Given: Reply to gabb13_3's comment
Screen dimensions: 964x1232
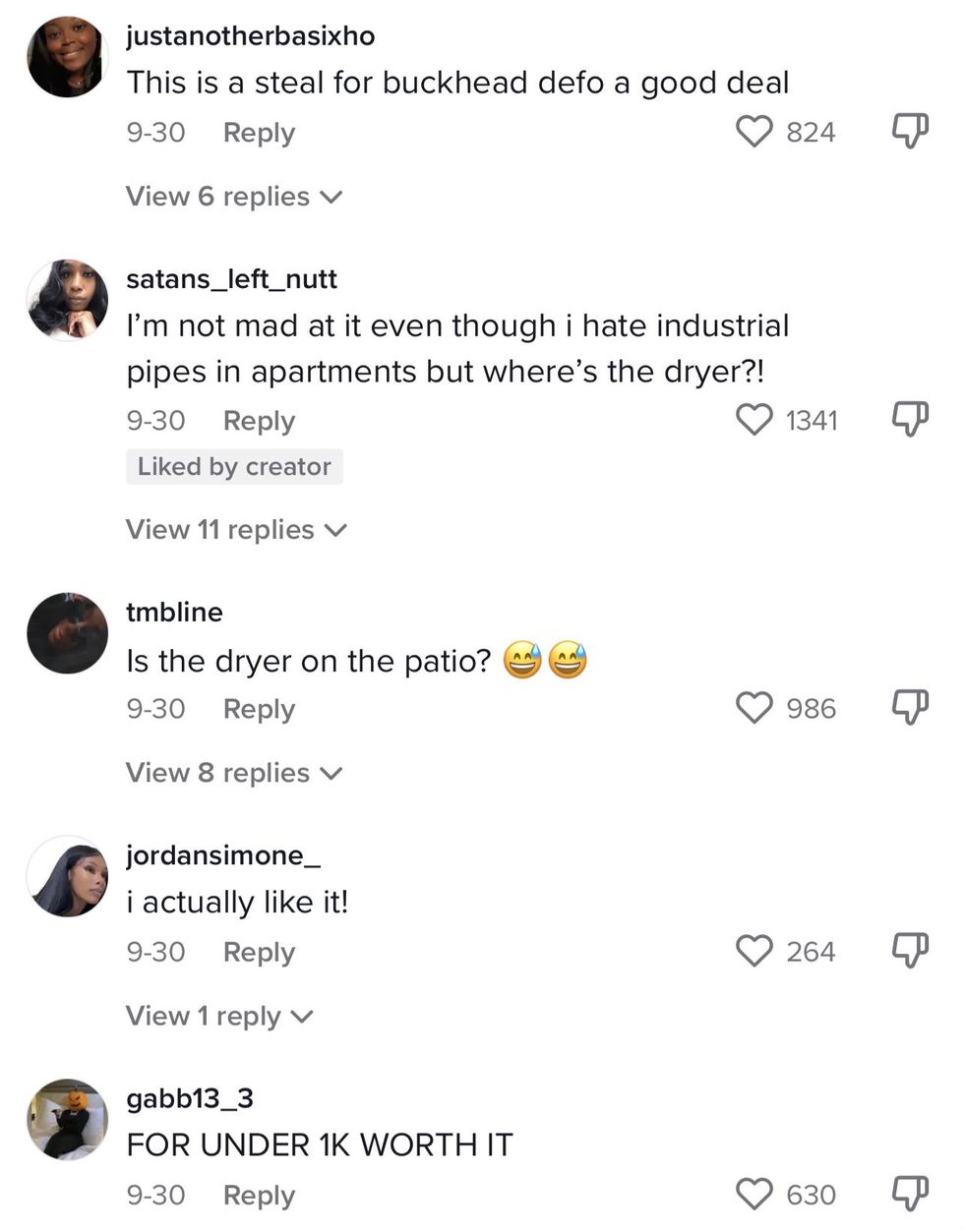Looking at the screenshot, I should point(259,1194).
